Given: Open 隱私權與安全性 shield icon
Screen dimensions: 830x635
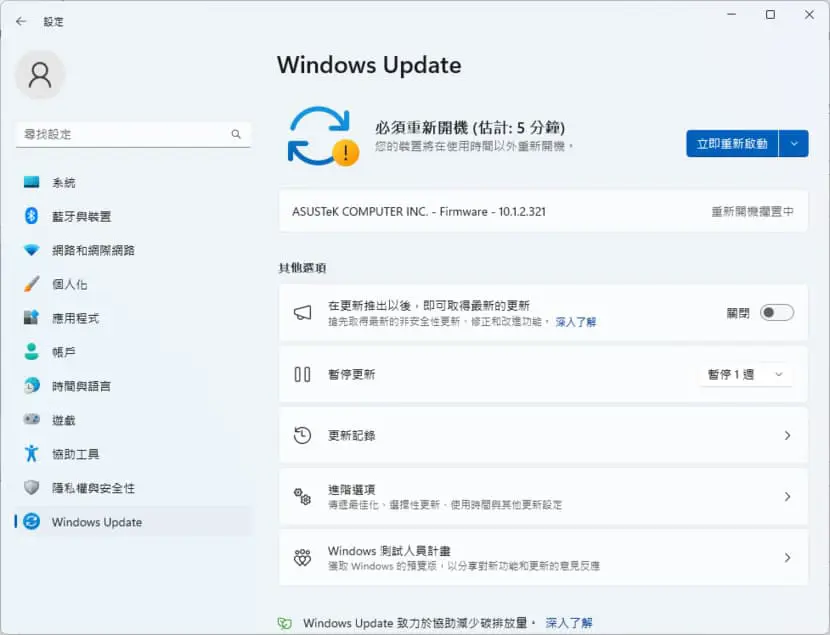Looking at the screenshot, I should tap(31, 487).
